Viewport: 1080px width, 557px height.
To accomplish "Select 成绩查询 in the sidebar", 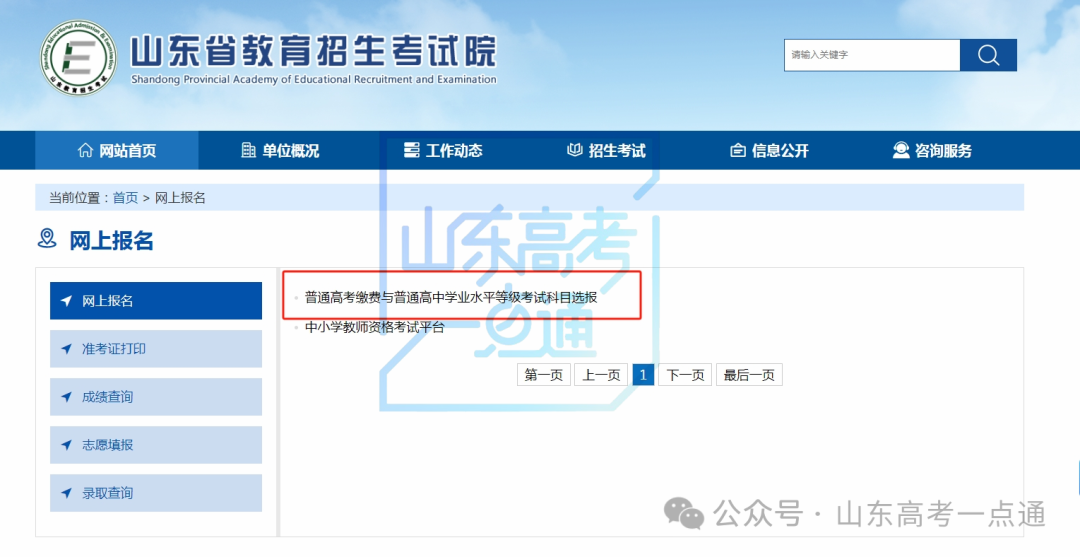I will coord(156,397).
